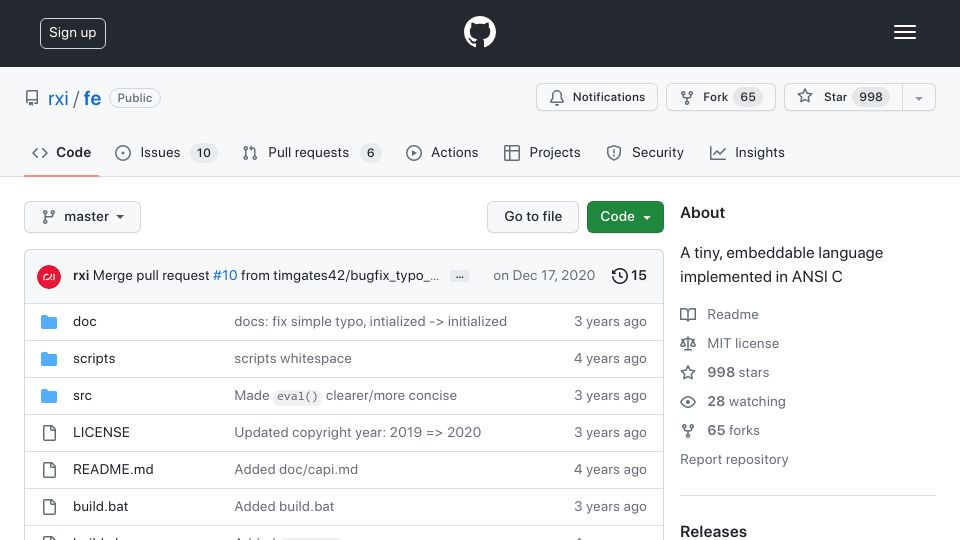Image resolution: width=960 pixels, height=540 pixels.
Task: Click the scripts folder icon
Action: (x=49, y=359)
